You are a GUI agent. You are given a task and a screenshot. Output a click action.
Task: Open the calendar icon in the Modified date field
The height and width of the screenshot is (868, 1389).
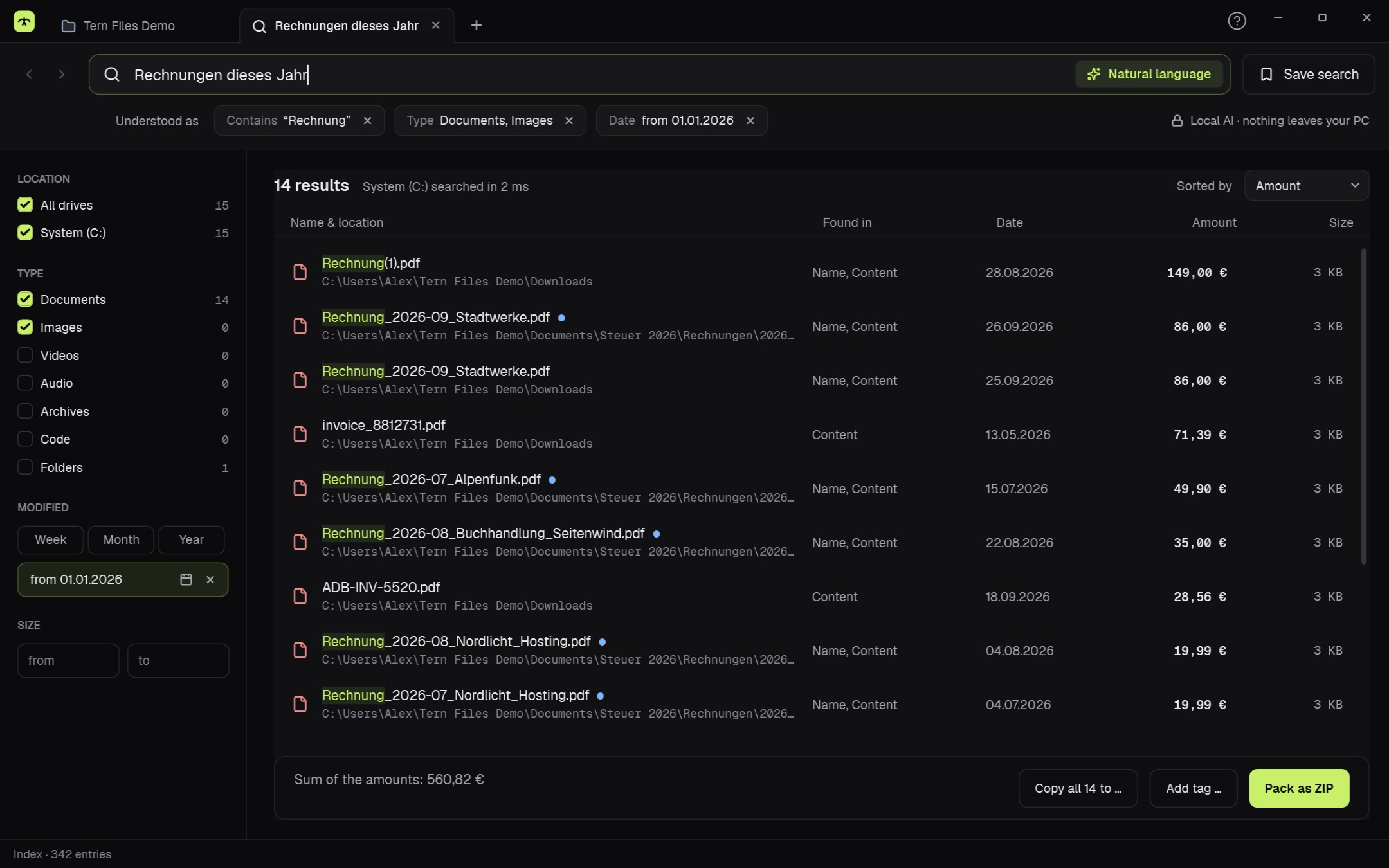(186, 579)
